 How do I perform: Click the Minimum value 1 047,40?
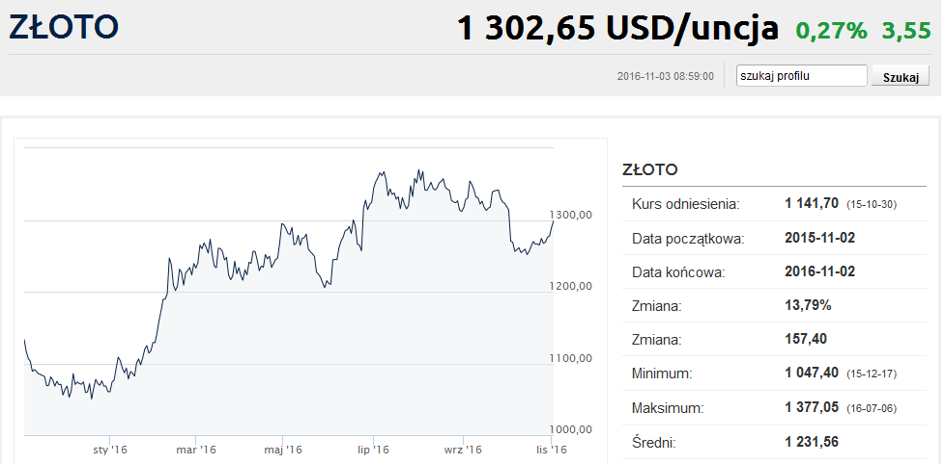811,373
